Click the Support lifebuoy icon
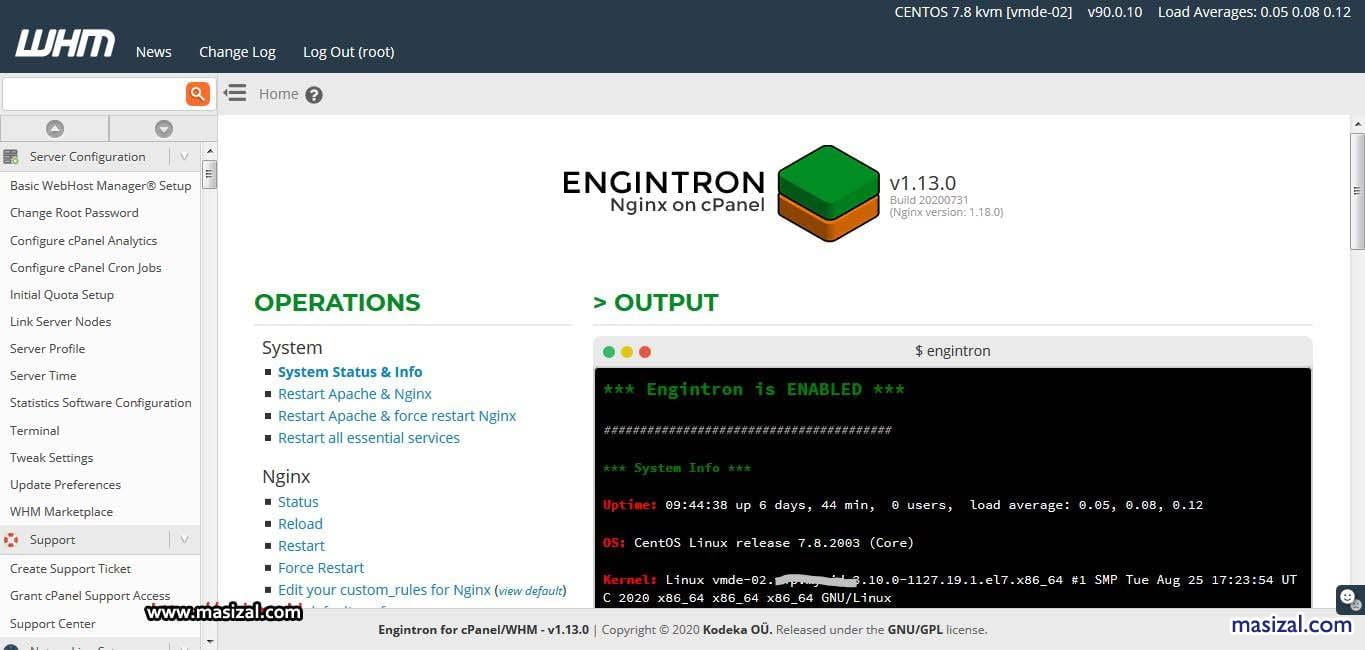Screen dimensions: 1365x650 pyautogui.click(x=11, y=540)
